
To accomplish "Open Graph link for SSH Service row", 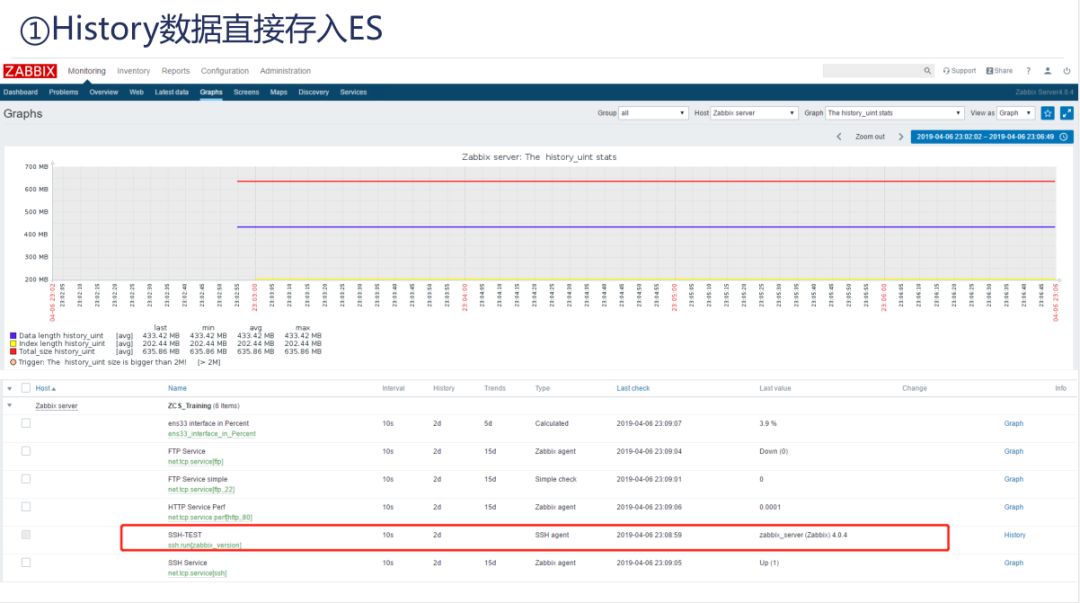I will coord(1013,562).
